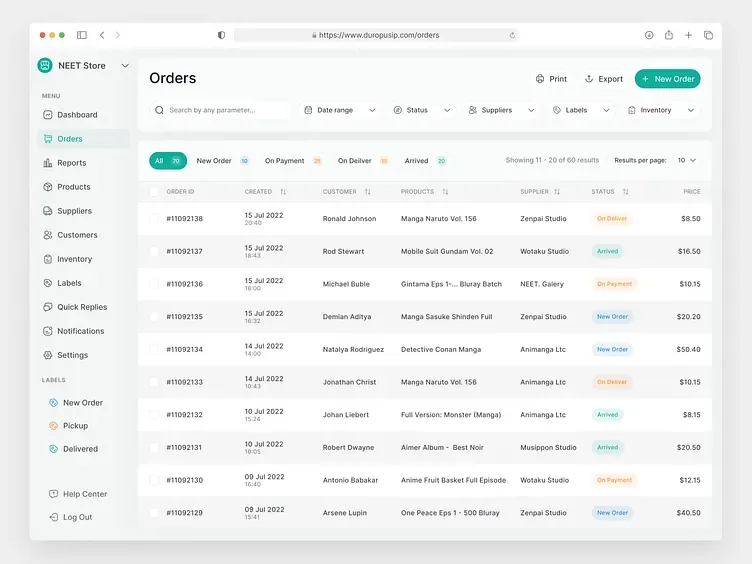Switch to the New Order tab

223,161
